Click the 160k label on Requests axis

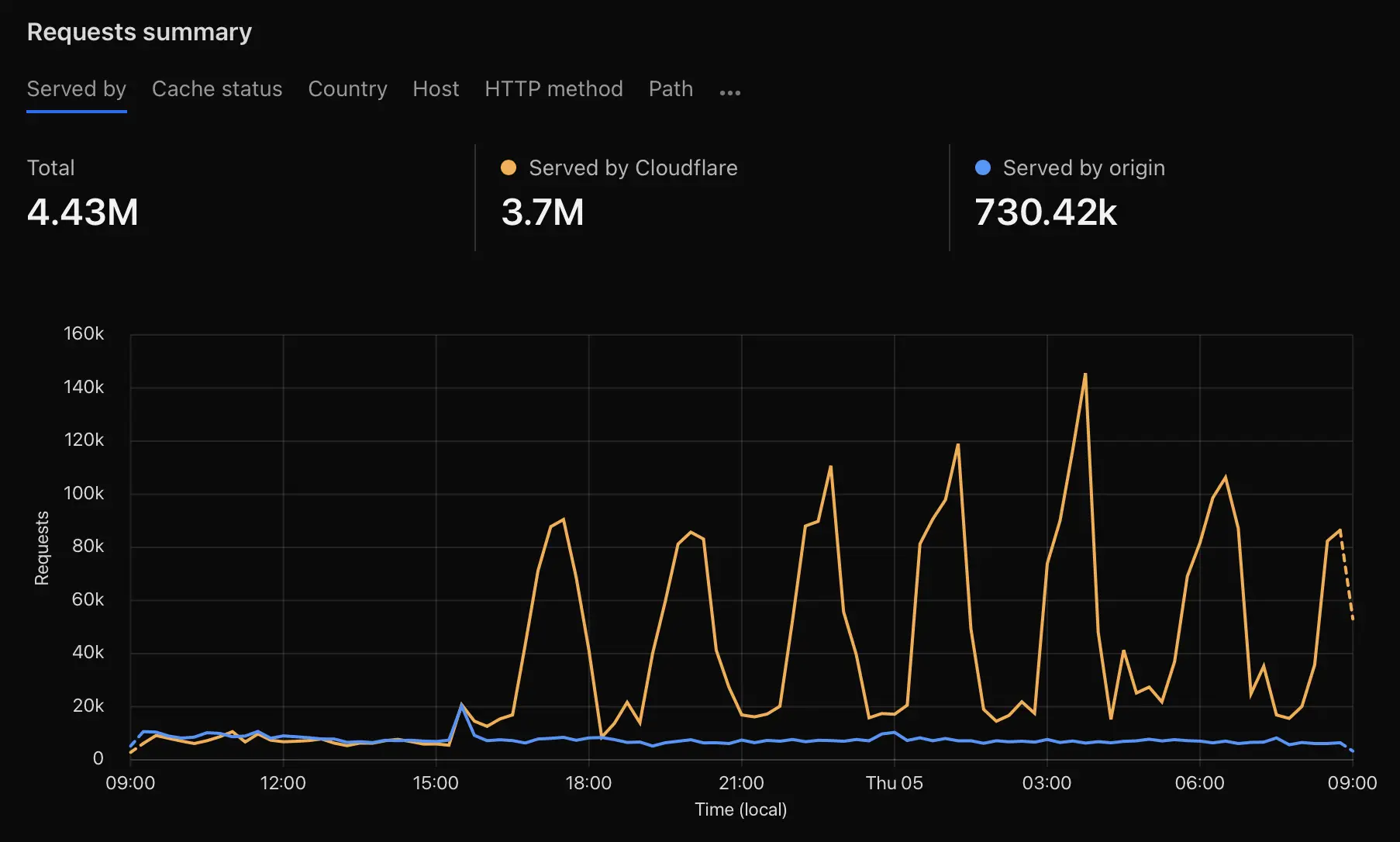(84, 333)
